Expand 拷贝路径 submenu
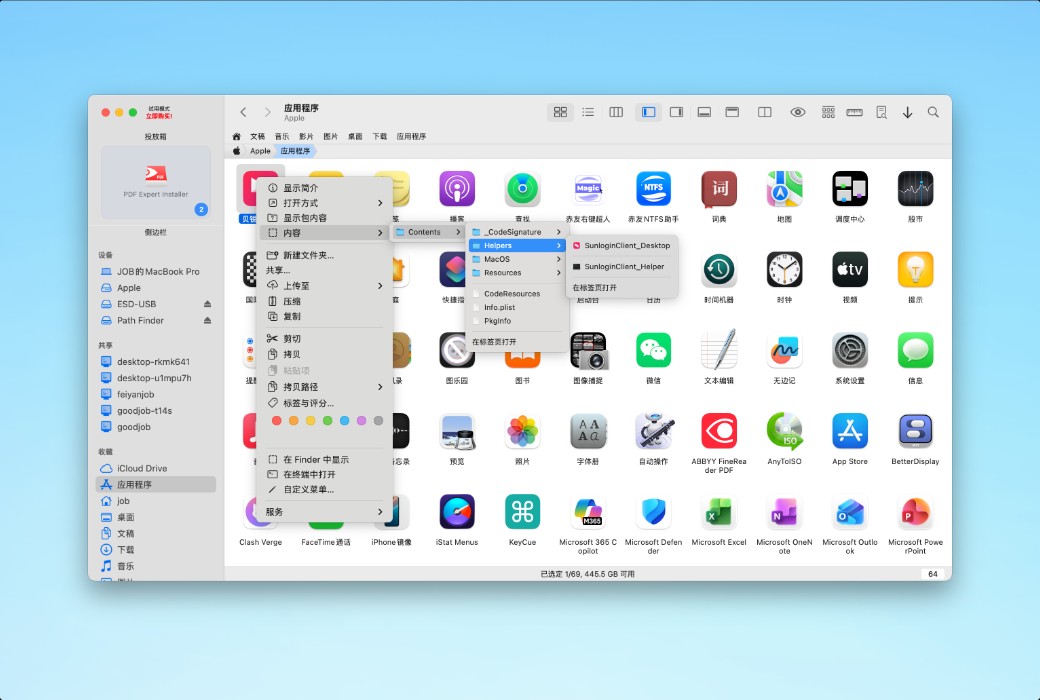The image size is (1040, 700). pos(325,387)
